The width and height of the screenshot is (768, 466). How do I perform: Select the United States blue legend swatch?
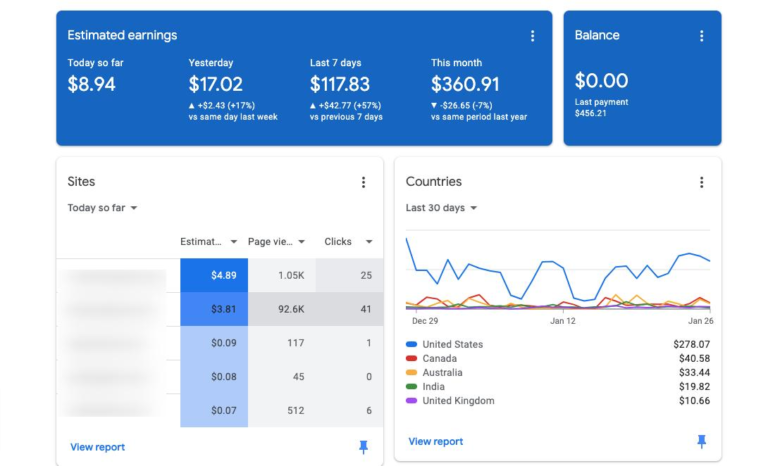411,344
